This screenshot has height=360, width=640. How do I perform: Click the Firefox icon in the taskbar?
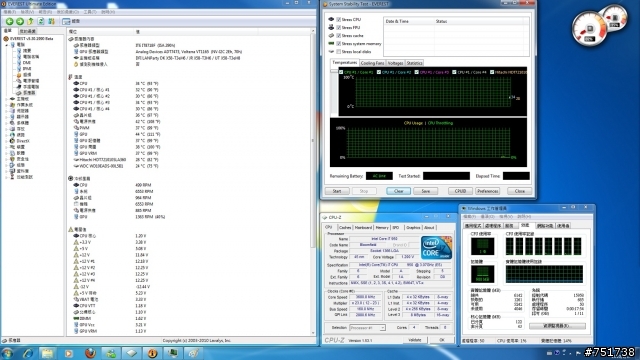(x=90, y=353)
